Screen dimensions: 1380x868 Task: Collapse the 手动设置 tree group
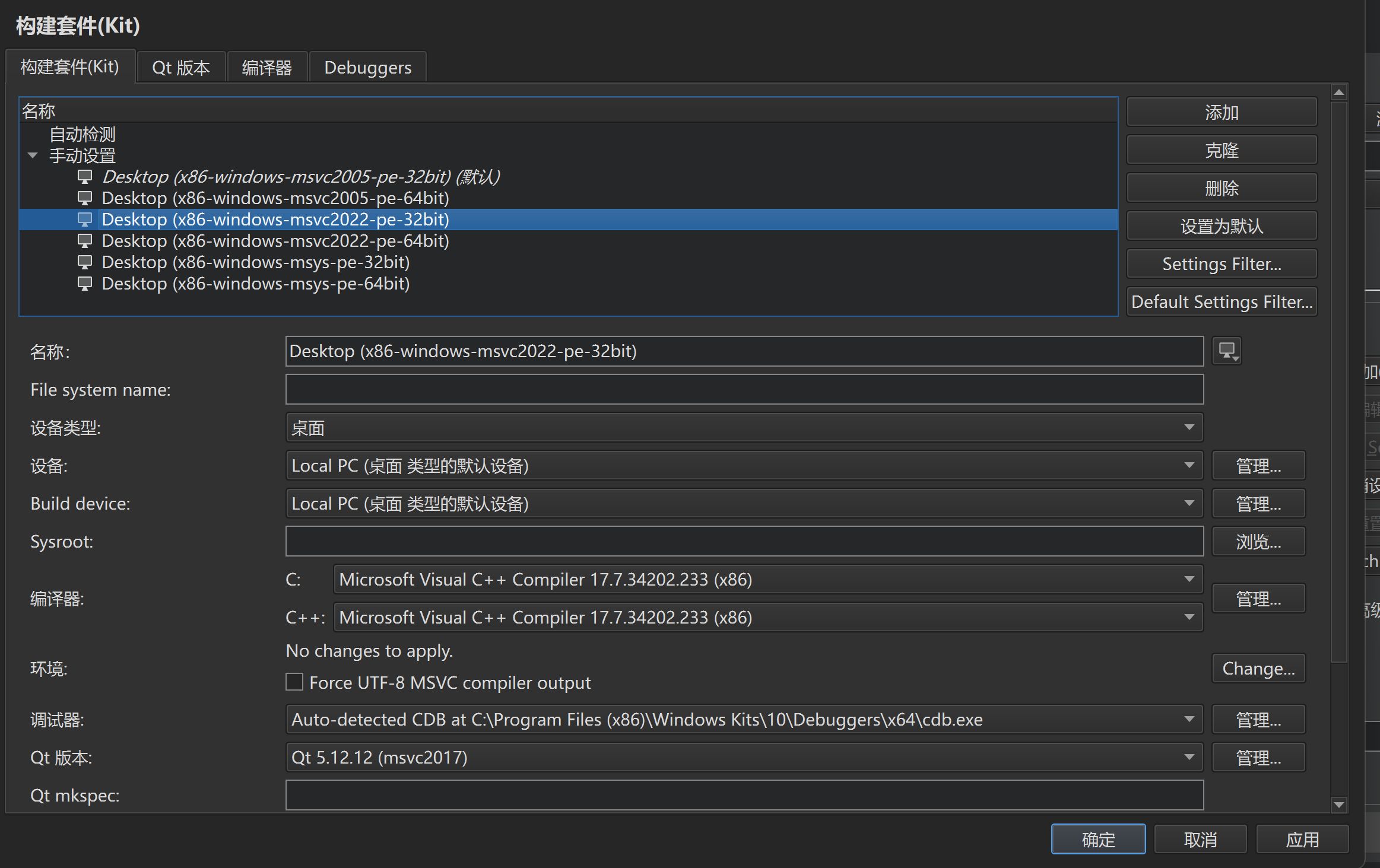pyautogui.click(x=33, y=155)
